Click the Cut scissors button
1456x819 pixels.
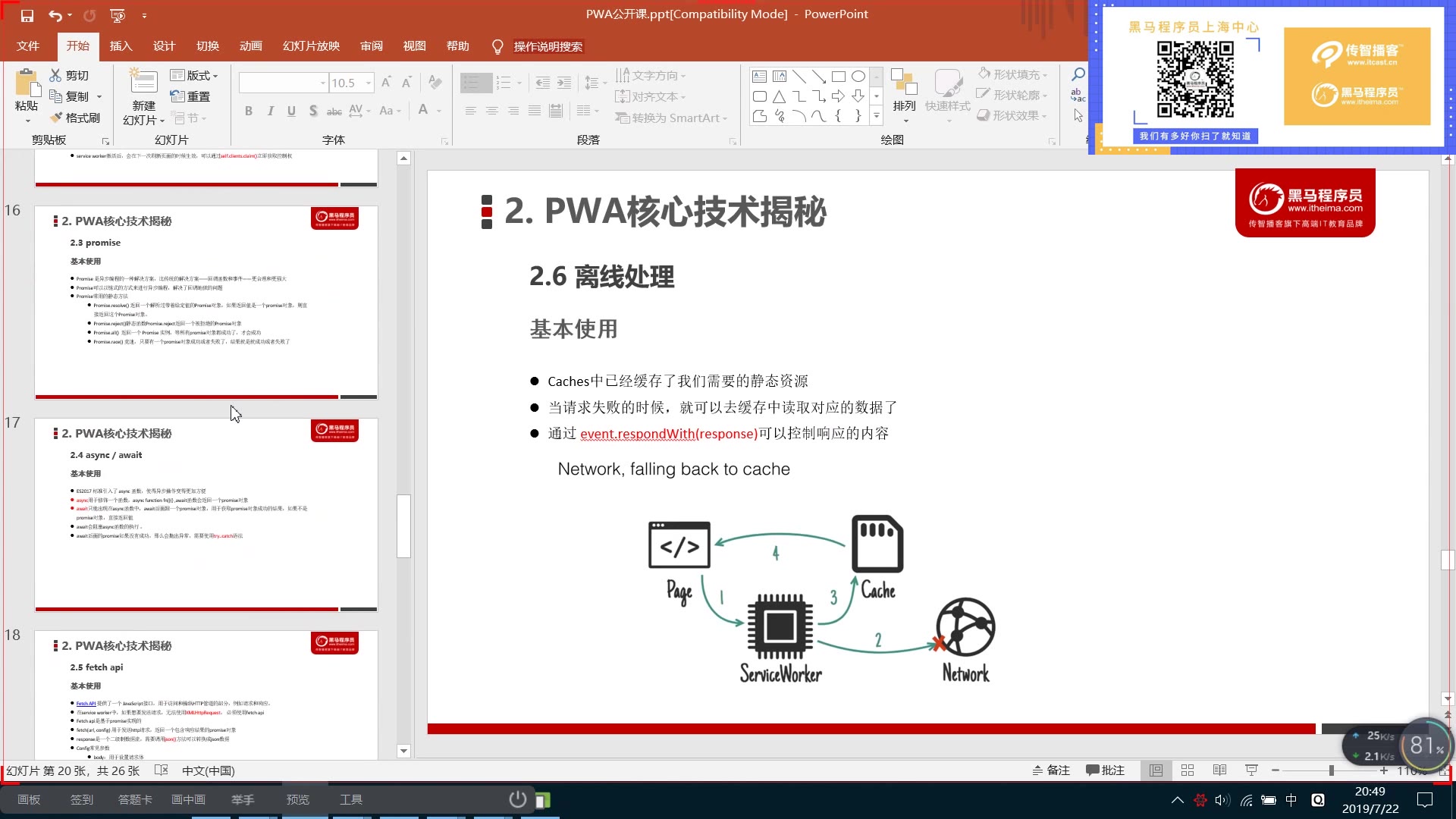click(x=69, y=75)
